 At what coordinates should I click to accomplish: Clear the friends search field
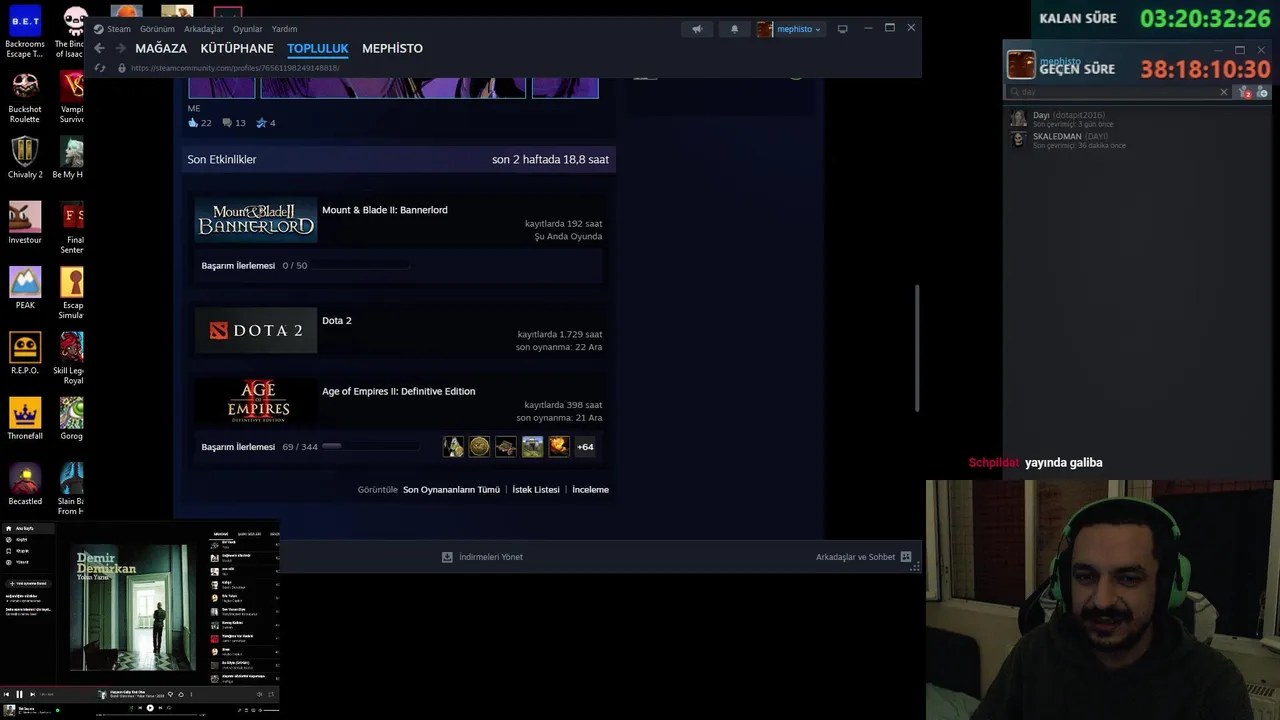(x=1223, y=92)
